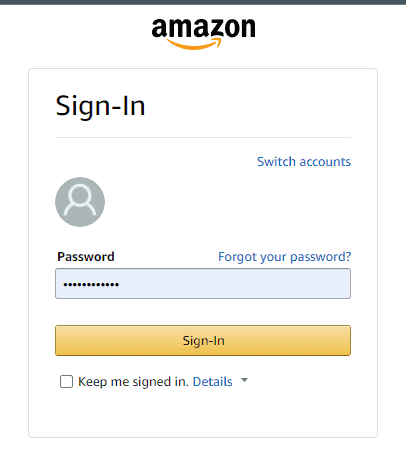Click the orange smile arrow under amazon

(194, 44)
